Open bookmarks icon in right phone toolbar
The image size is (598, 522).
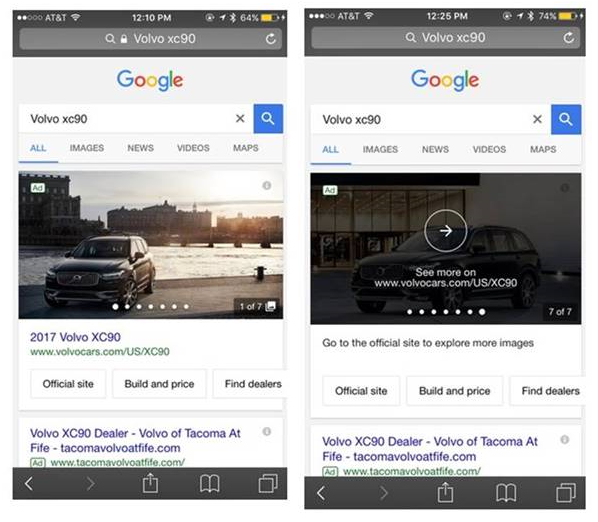pos(506,493)
